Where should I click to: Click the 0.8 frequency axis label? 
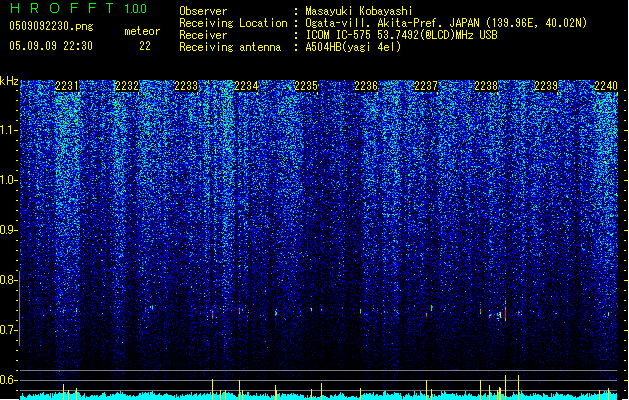click(x=8, y=280)
